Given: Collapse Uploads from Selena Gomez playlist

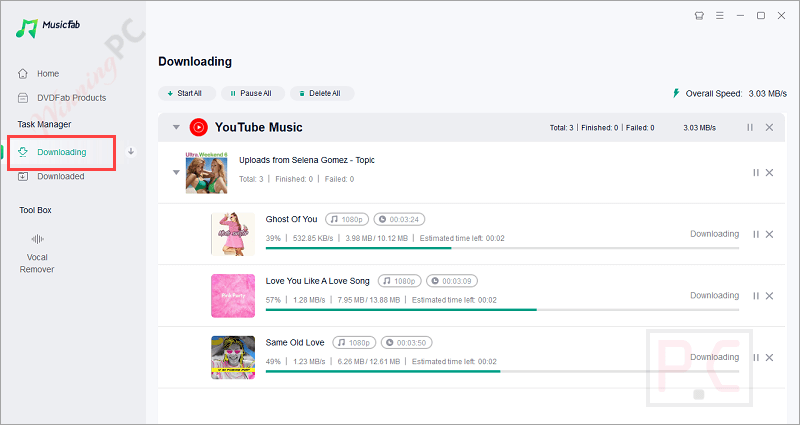Looking at the screenshot, I should tap(176, 172).
